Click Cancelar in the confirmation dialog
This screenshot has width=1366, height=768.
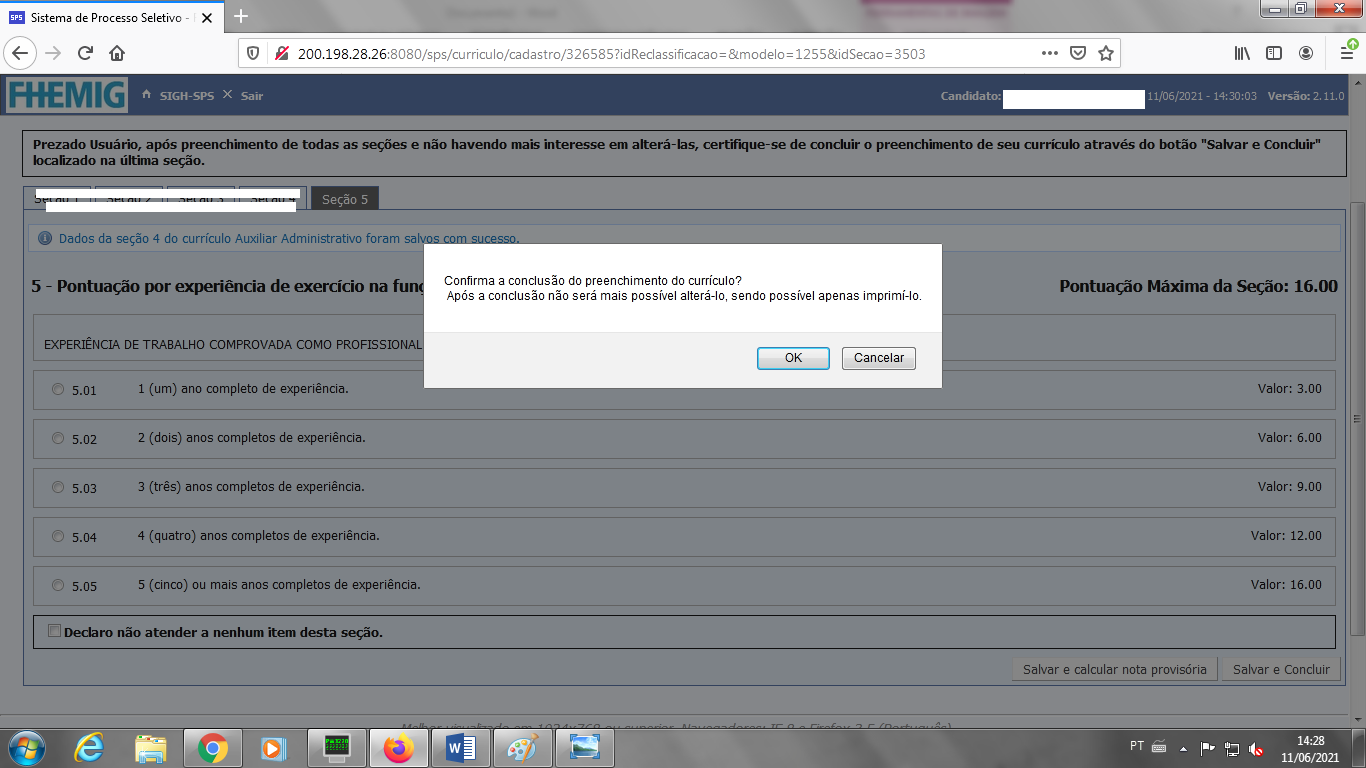click(878, 358)
